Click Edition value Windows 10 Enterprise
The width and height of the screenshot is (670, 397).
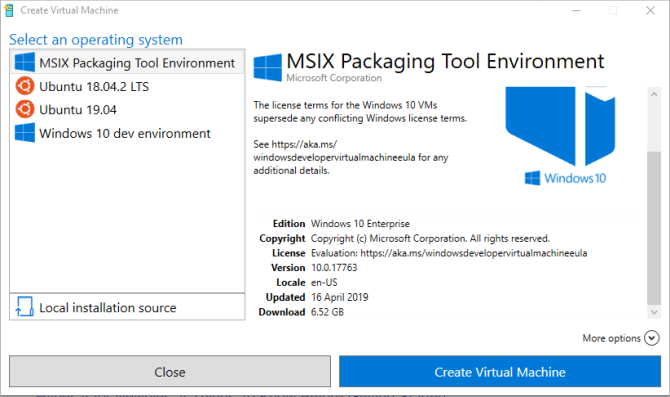coord(360,224)
